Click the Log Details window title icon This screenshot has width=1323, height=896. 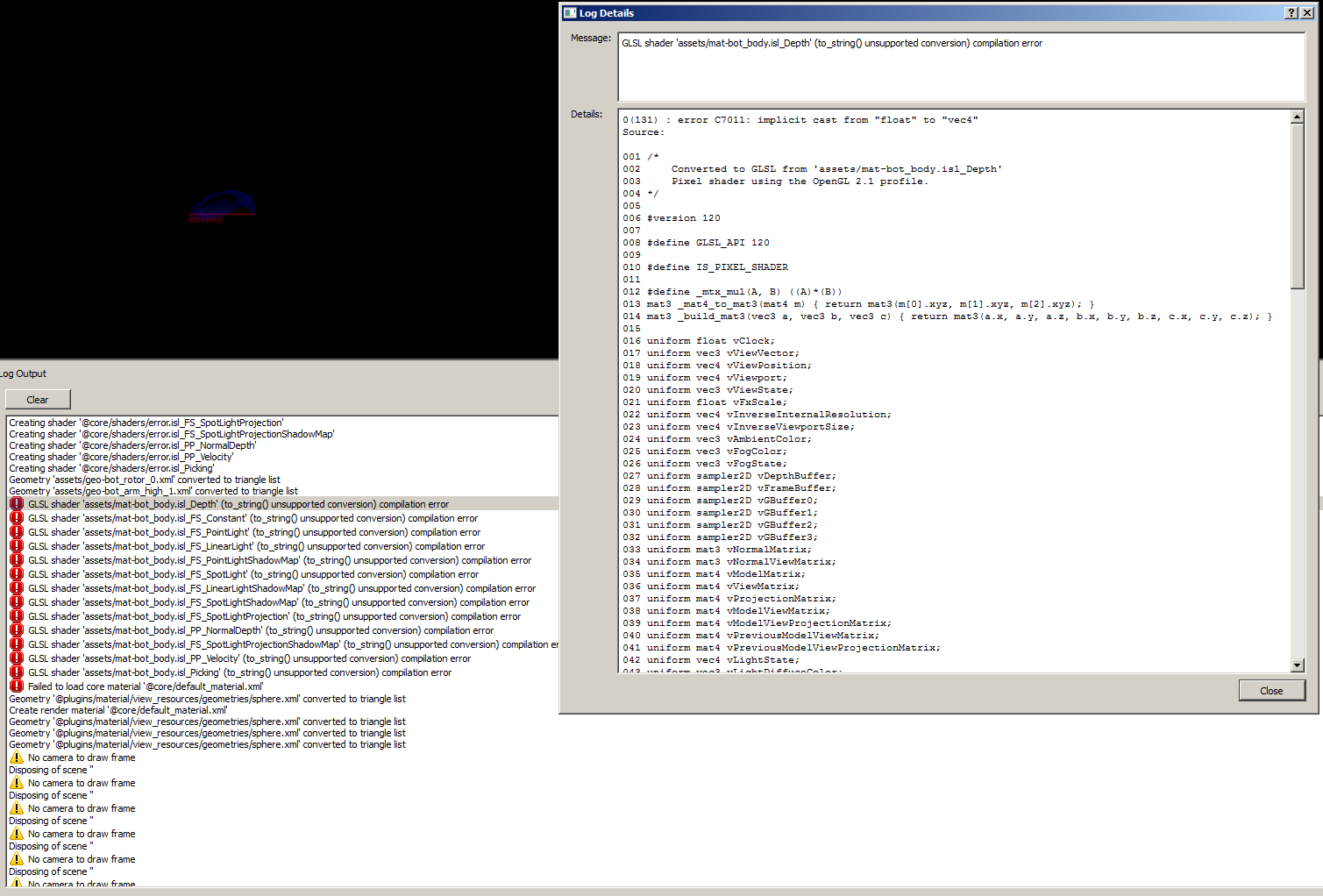pyautogui.click(x=570, y=13)
